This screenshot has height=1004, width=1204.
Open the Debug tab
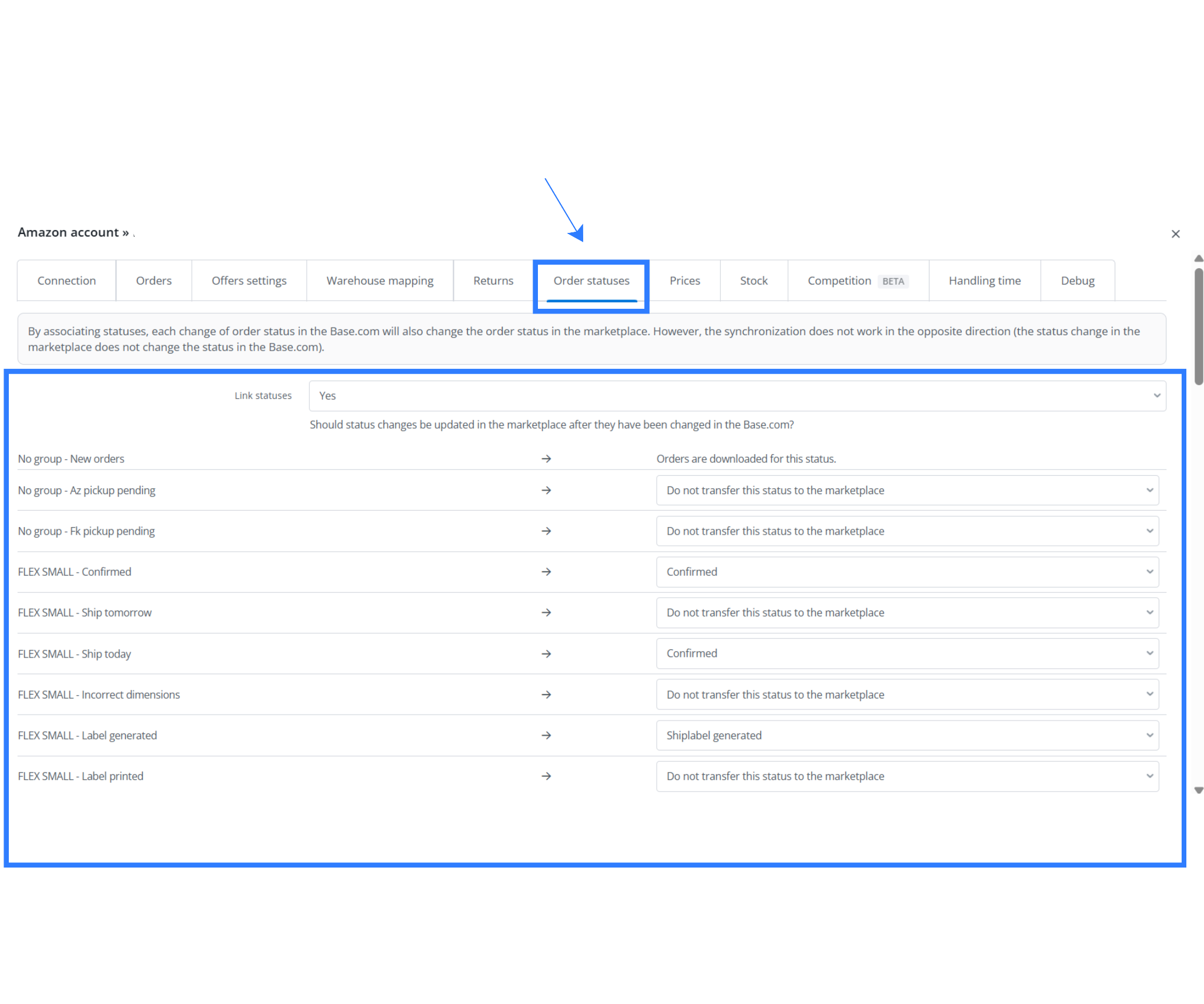1078,281
